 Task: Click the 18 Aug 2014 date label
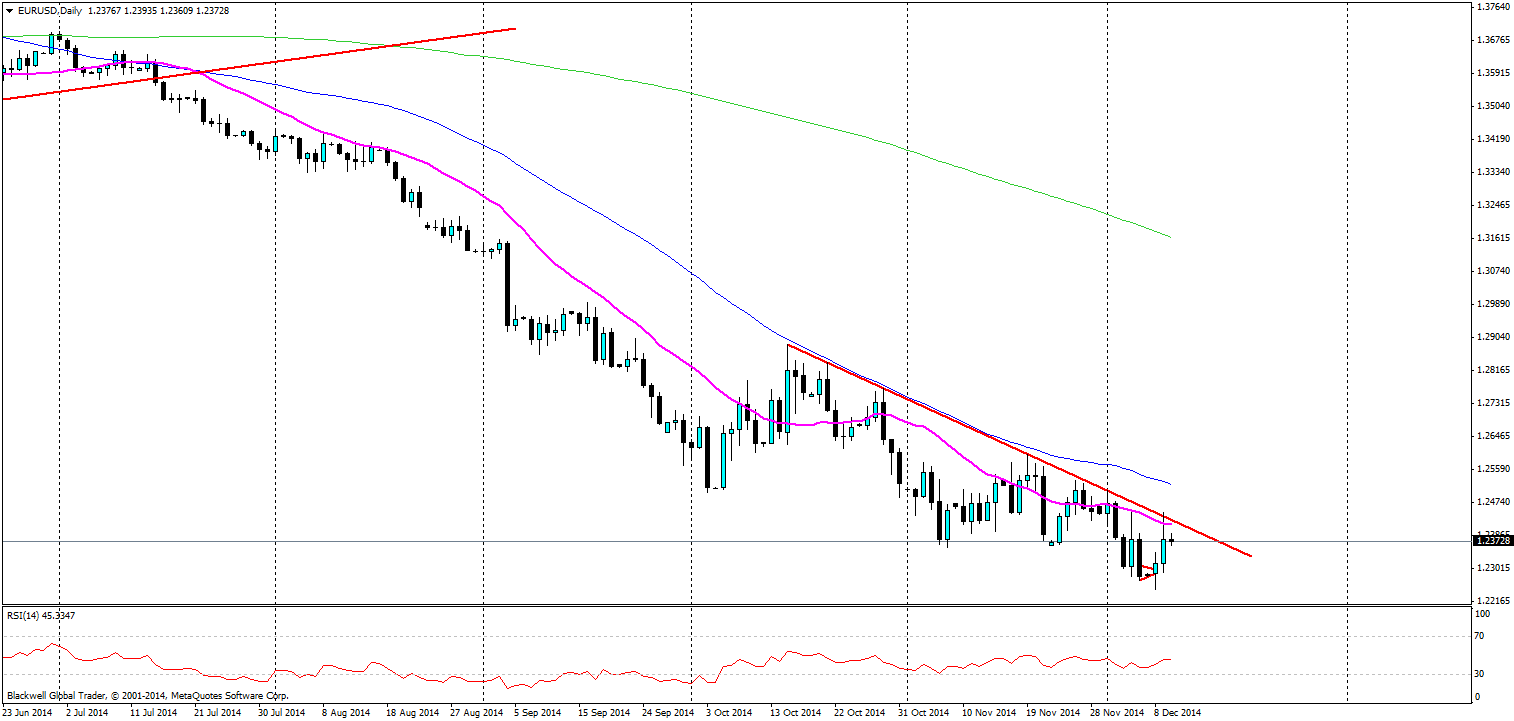tap(411, 713)
